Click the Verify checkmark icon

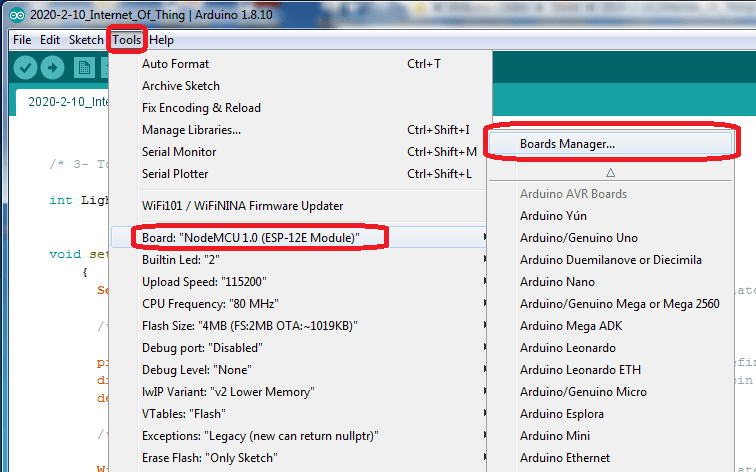[x=26, y=67]
